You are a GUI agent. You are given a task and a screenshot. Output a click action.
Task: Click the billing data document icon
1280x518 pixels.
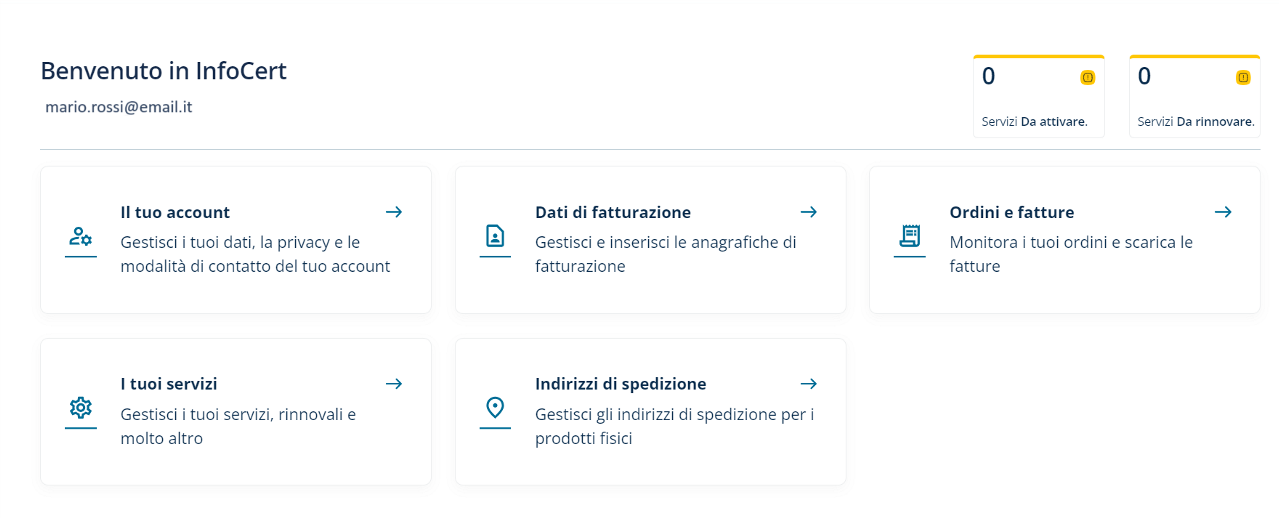click(495, 237)
